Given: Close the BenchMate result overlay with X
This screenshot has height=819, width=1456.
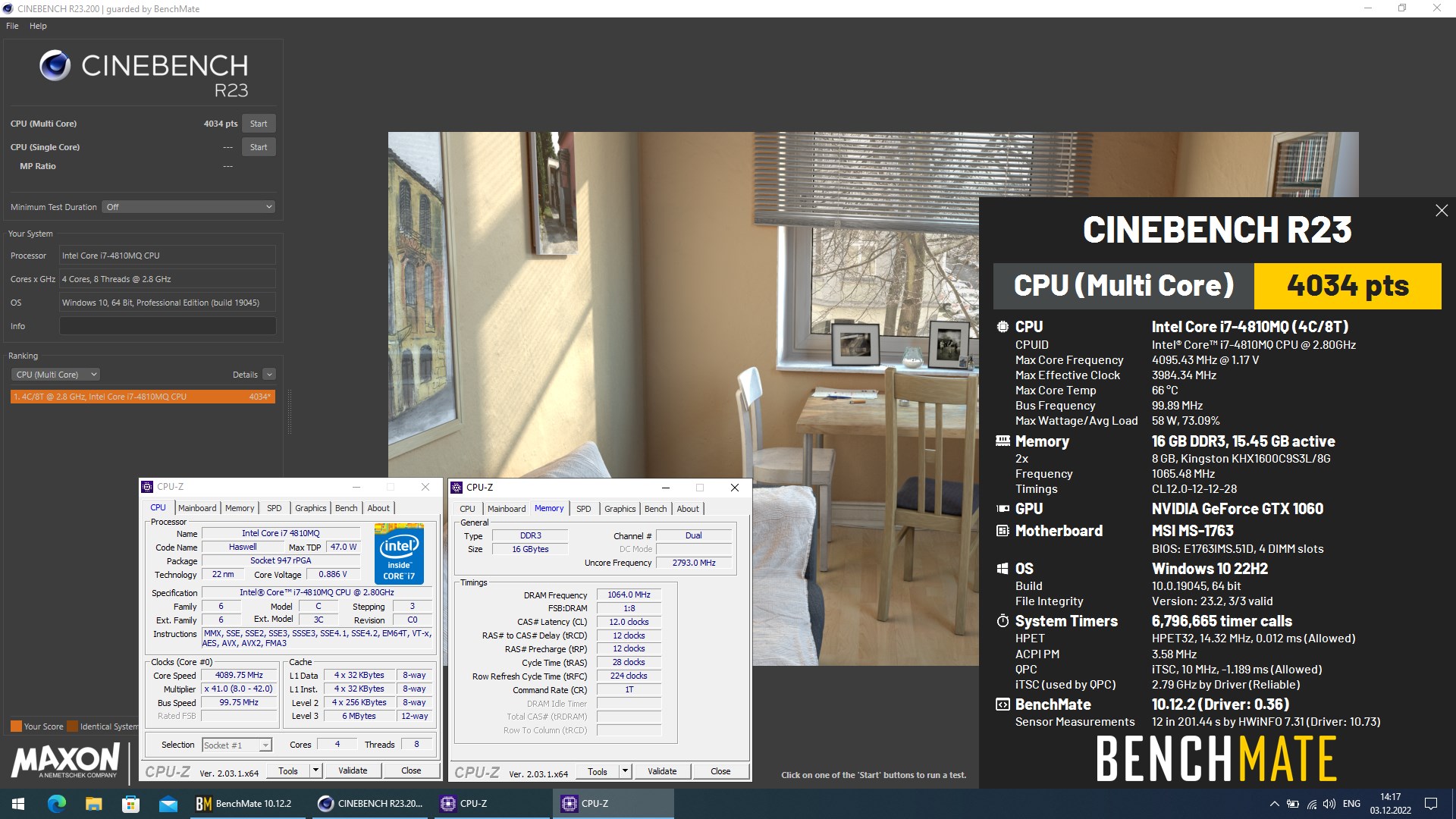Looking at the screenshot, I should [x=1442, y=211].
